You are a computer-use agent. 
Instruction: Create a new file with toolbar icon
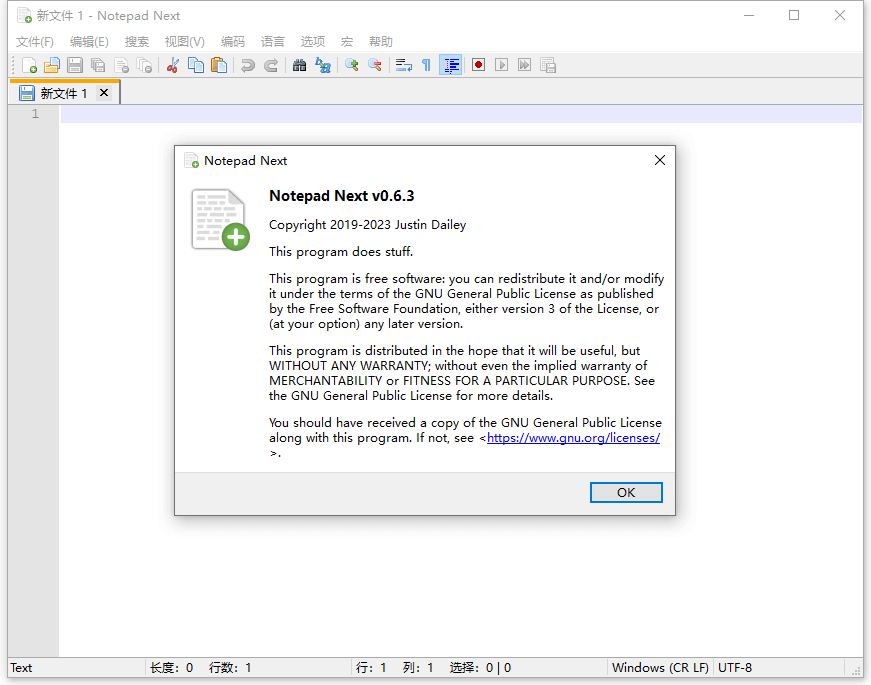click(x=29, y=66)
